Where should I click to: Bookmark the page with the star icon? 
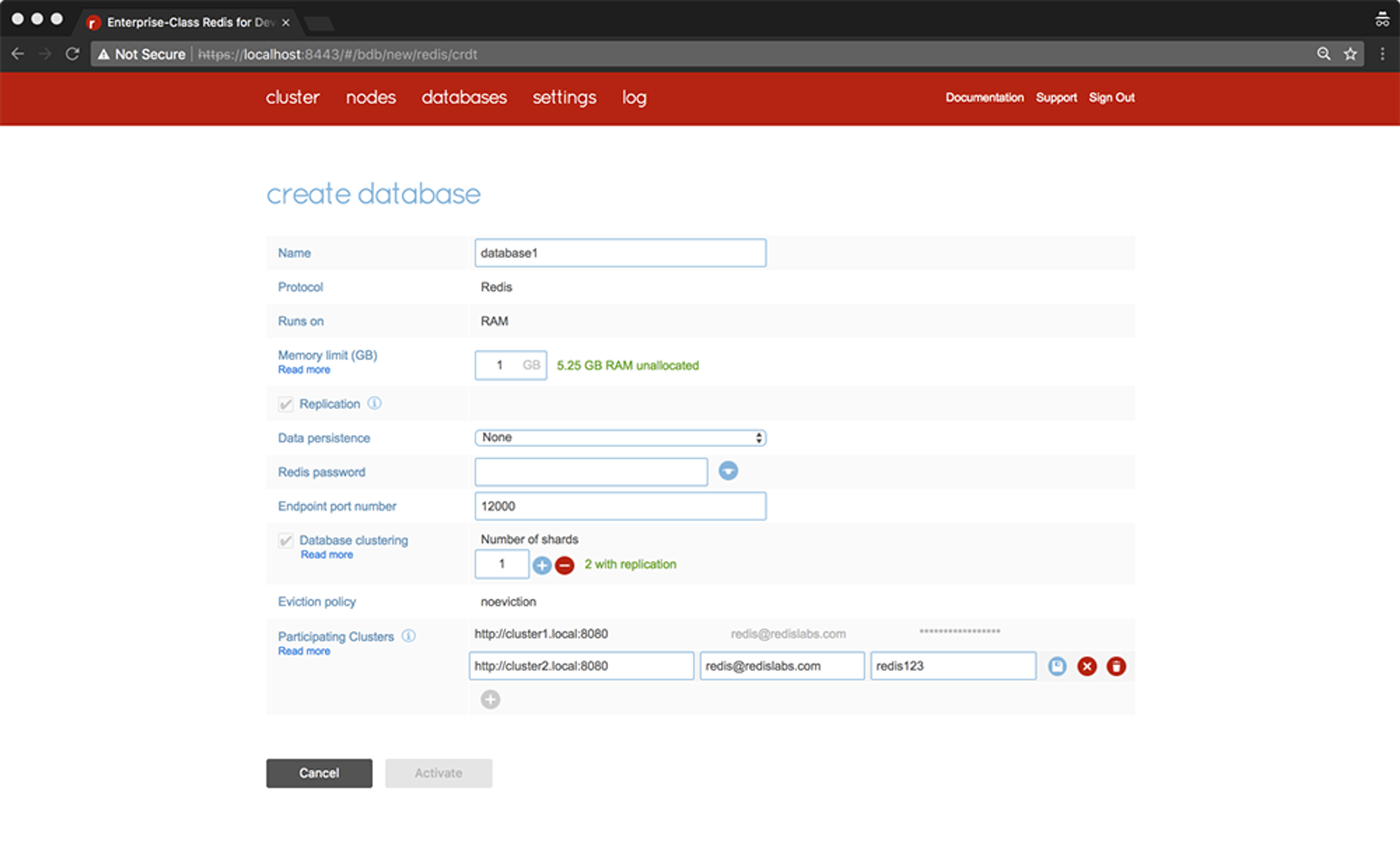pyautogui.click(x=1350, y=54)
